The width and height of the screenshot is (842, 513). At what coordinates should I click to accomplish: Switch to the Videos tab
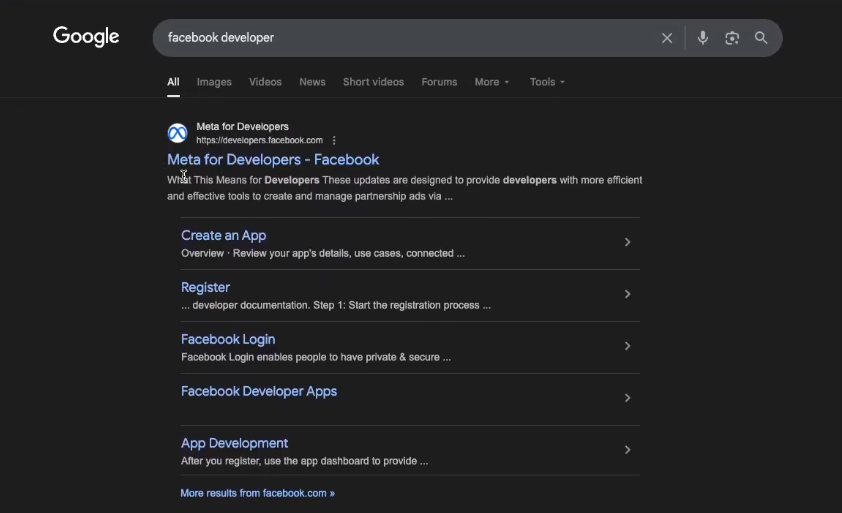coord(265,82)
